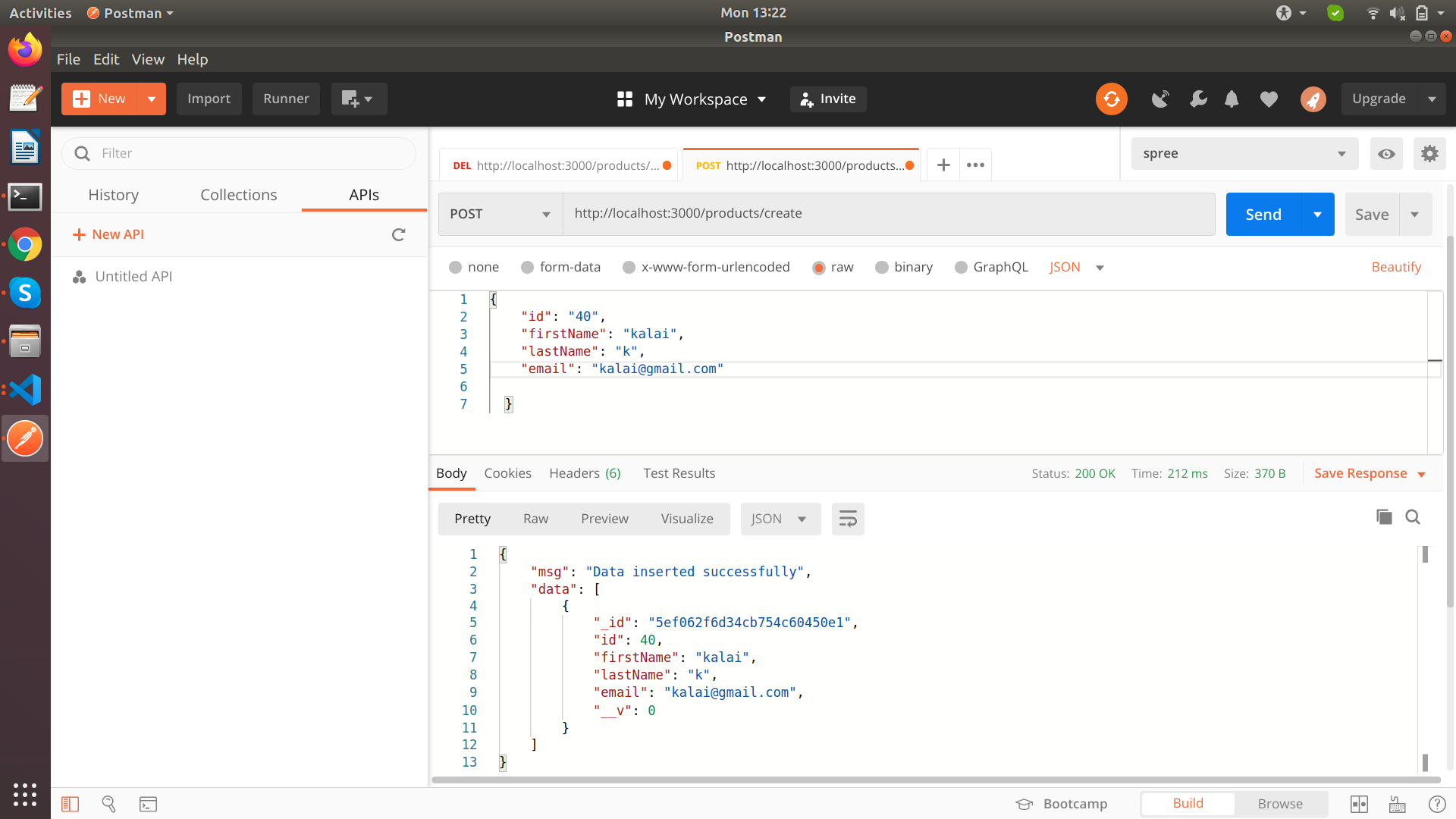Click the Import button

pyautogui.click(x=209, y=99)
